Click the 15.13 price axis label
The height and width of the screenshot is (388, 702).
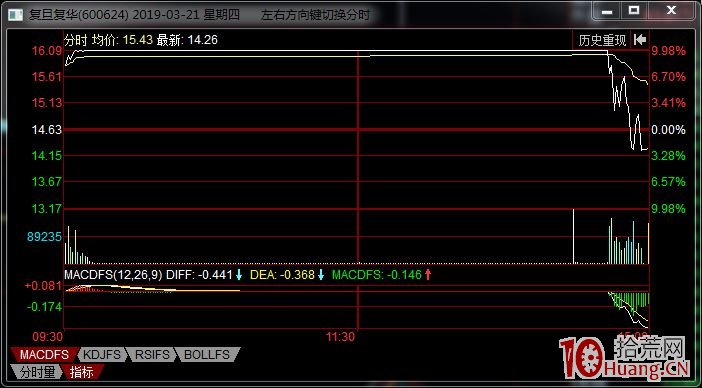point(47,103)
